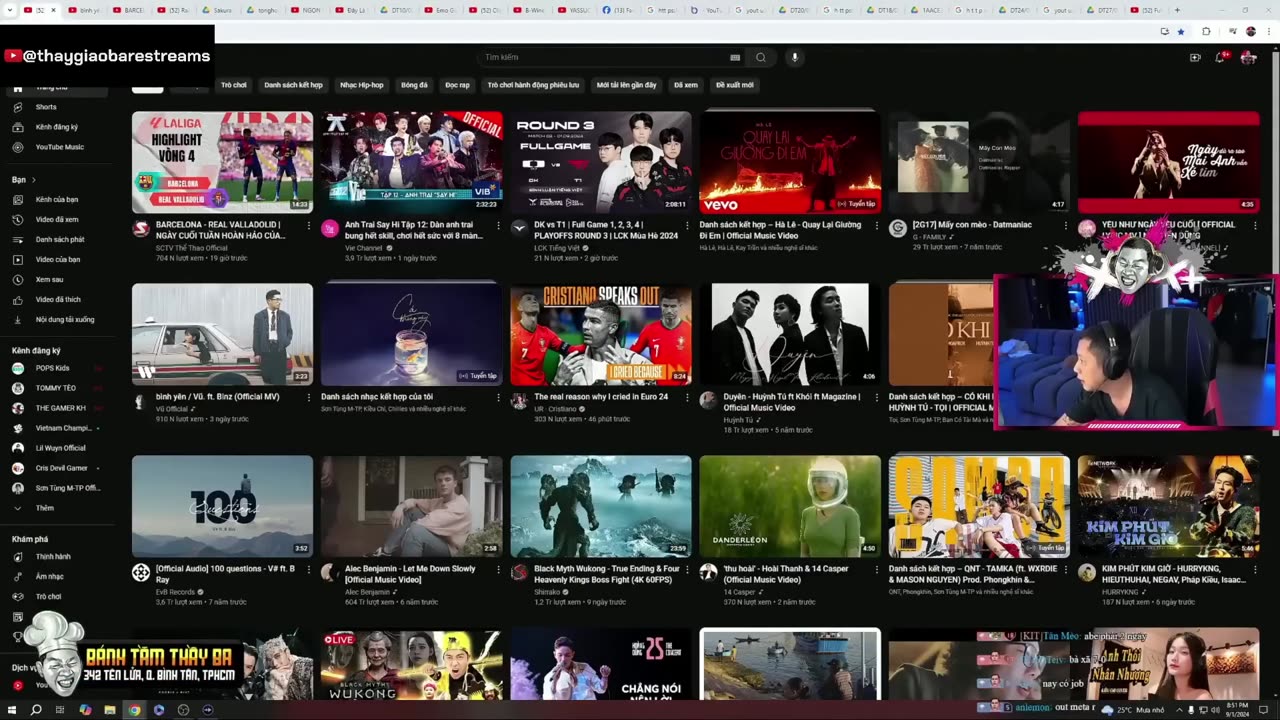
Task: Open THE GAMER KH channel
Action: point(60,408)
